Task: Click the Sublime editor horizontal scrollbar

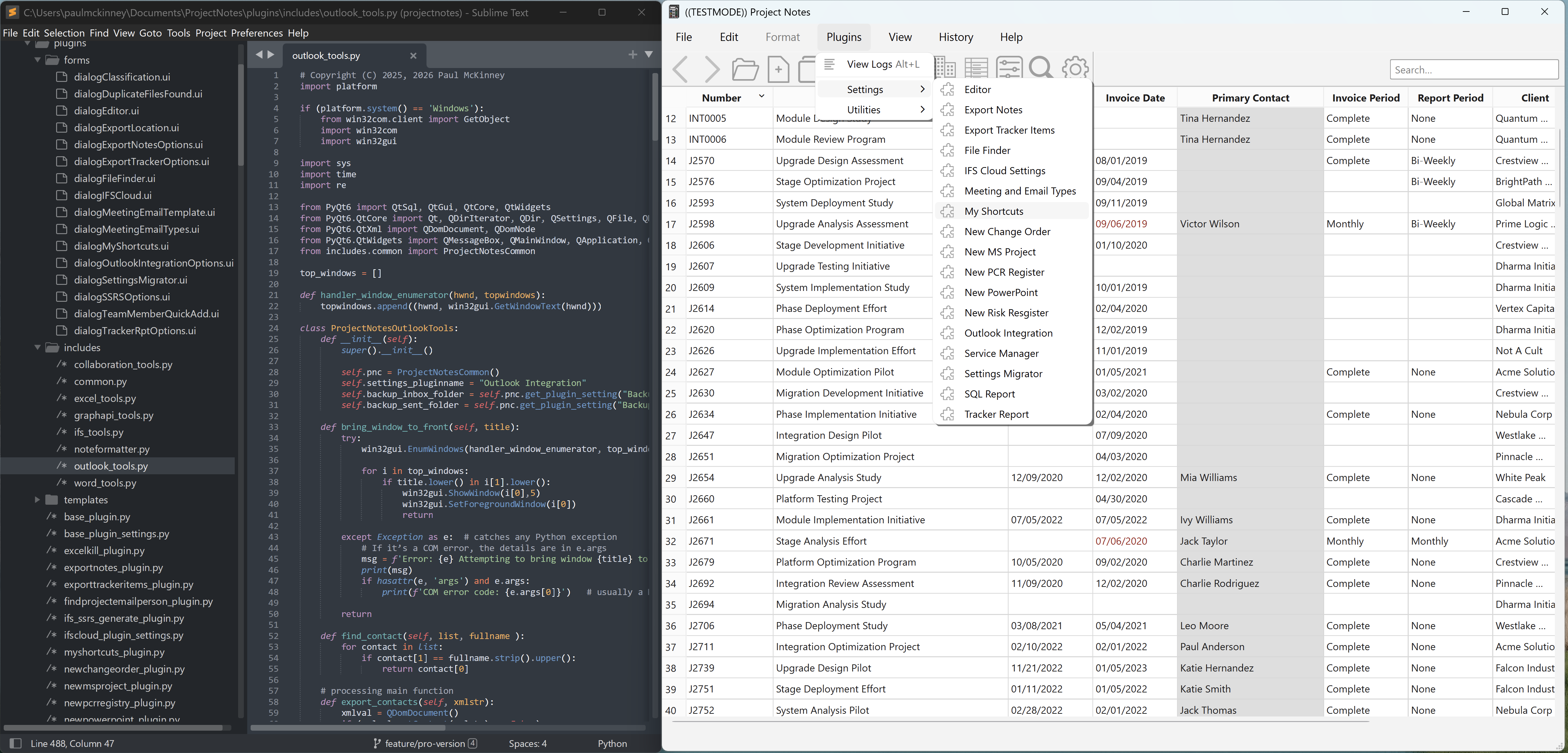Action: [348, 727]
